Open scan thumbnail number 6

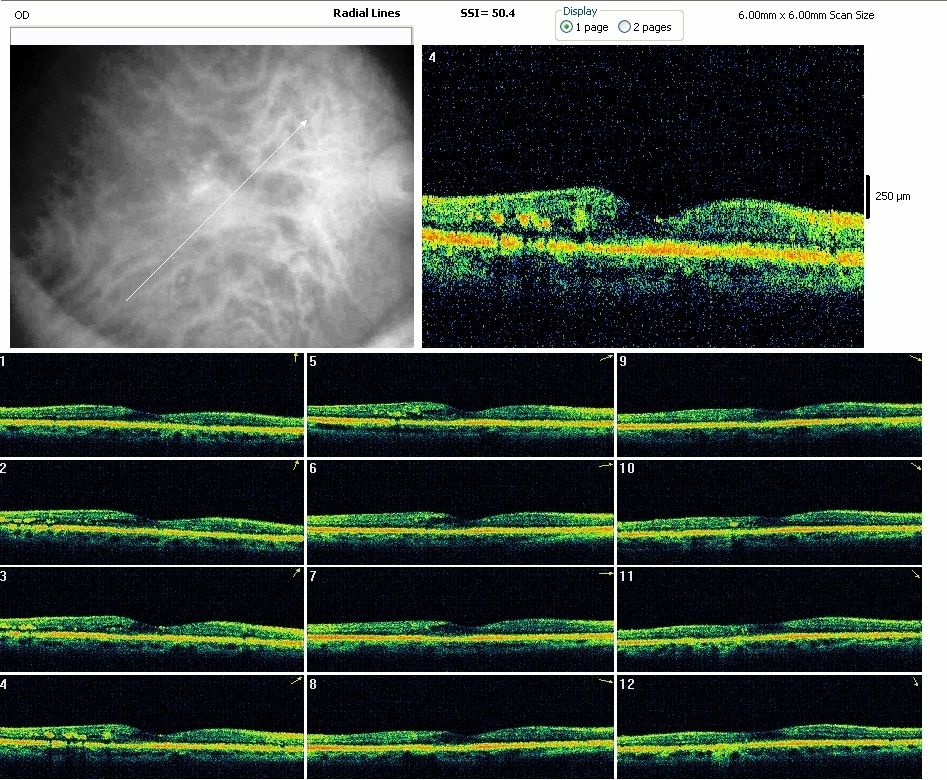point(460,512)
